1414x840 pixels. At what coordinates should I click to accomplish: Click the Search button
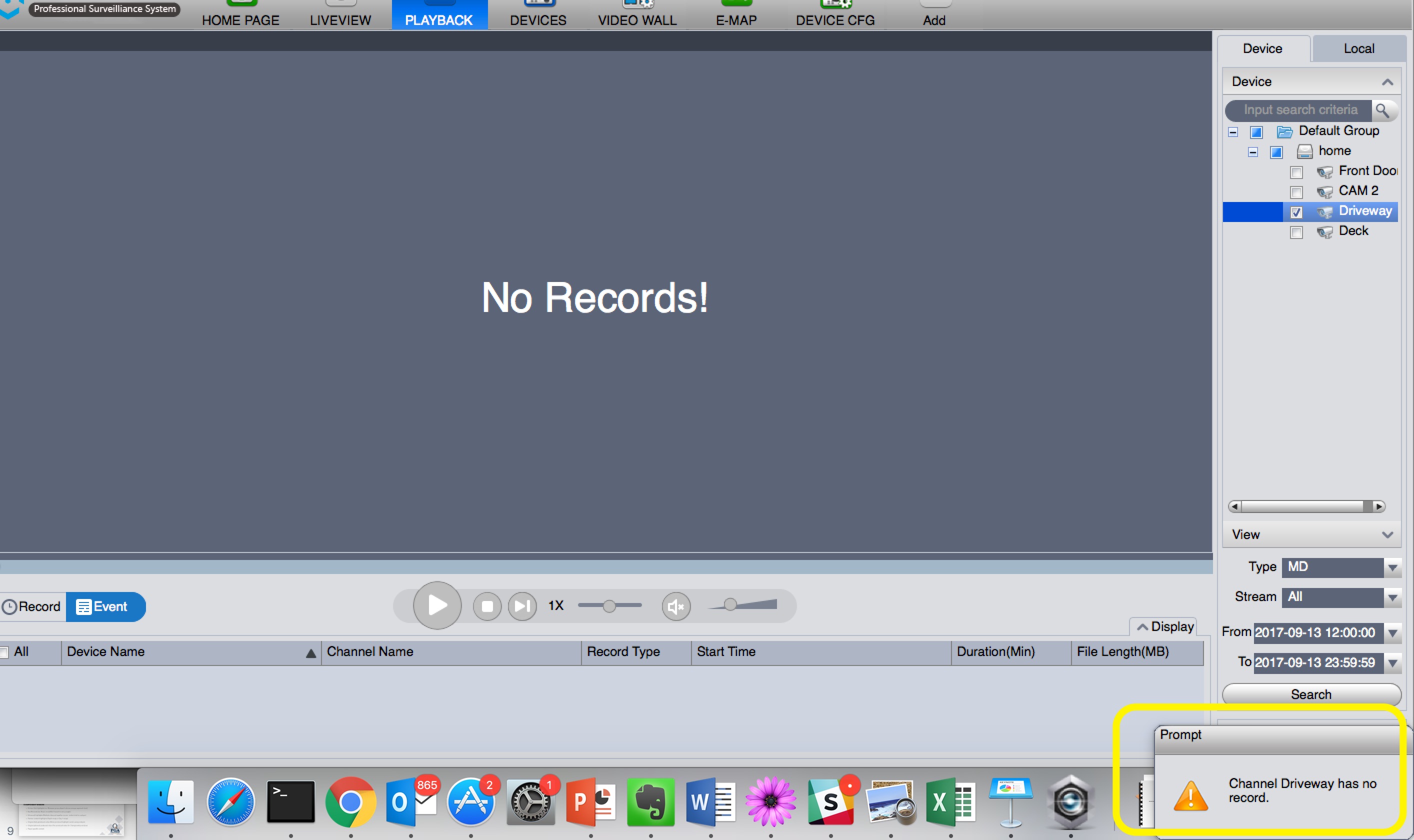click(1311, 694)
